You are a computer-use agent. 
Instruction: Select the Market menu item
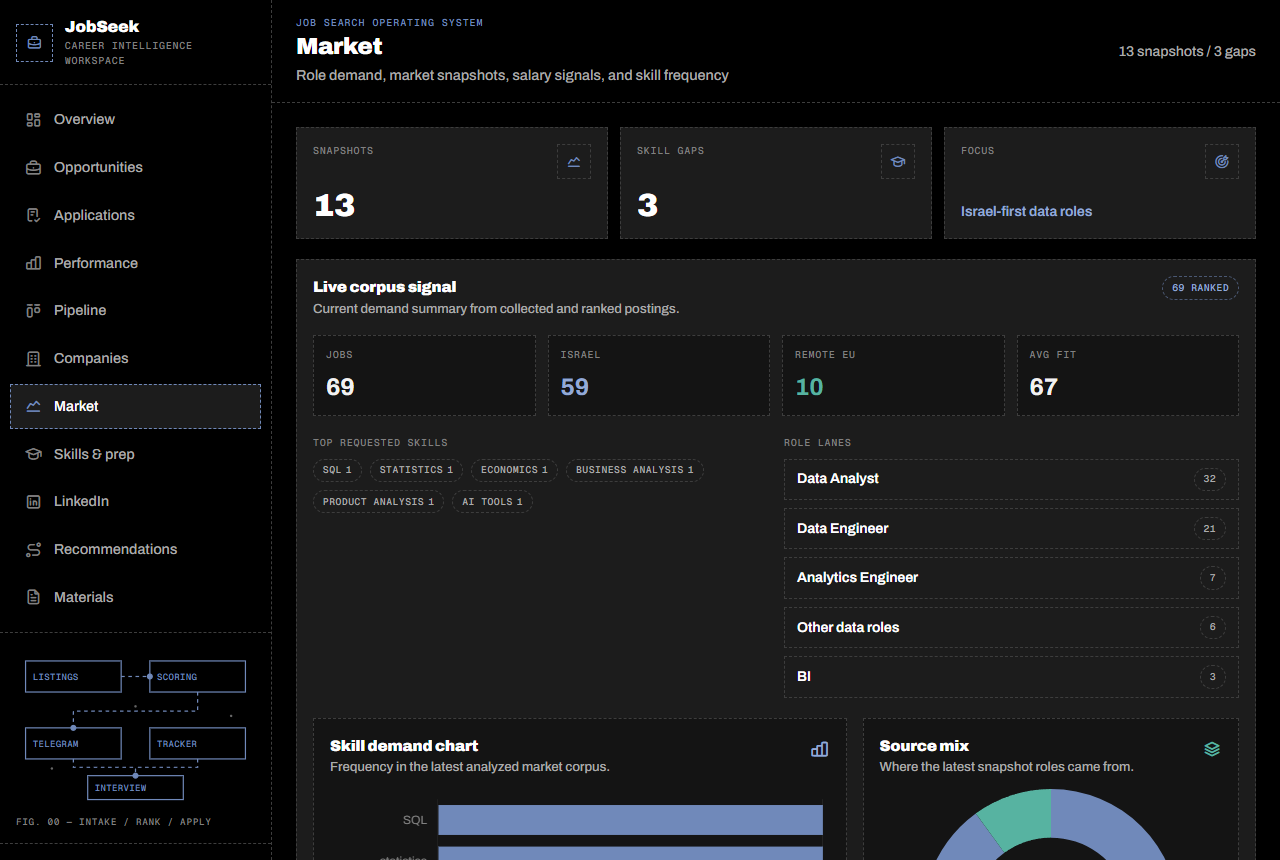pos(135,407)
